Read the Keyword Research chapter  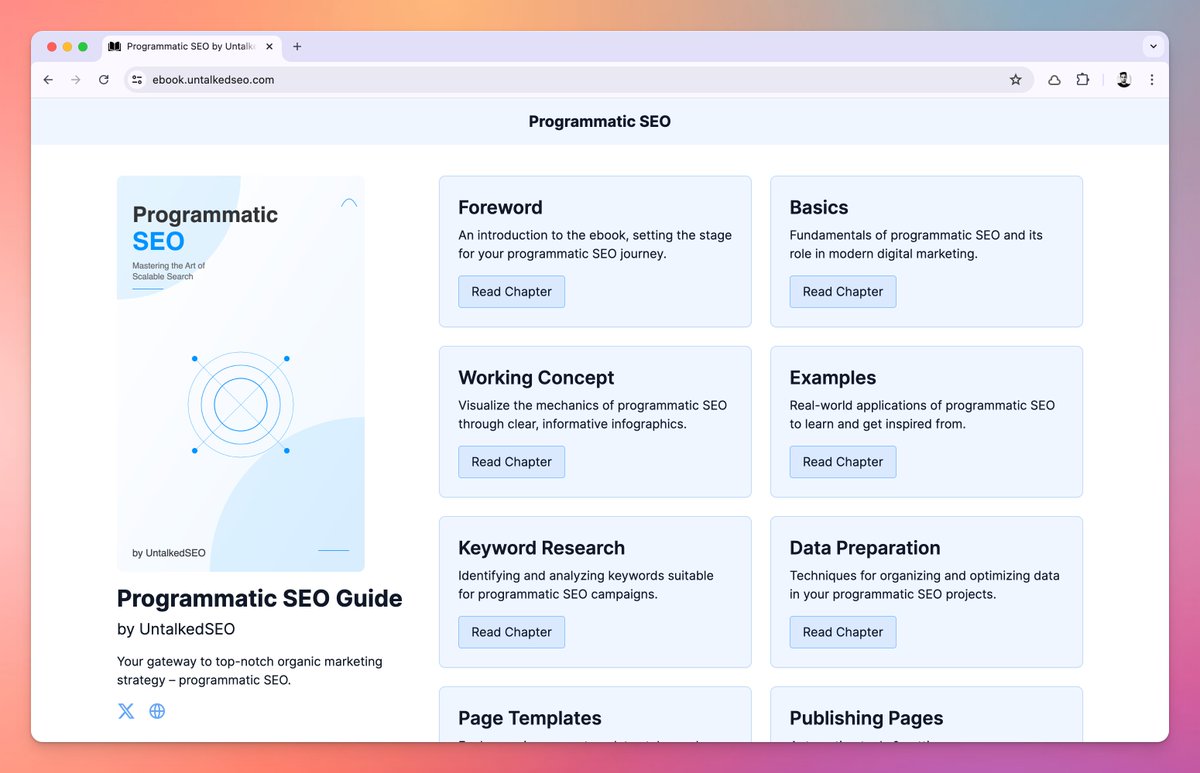tap(512, 632)
